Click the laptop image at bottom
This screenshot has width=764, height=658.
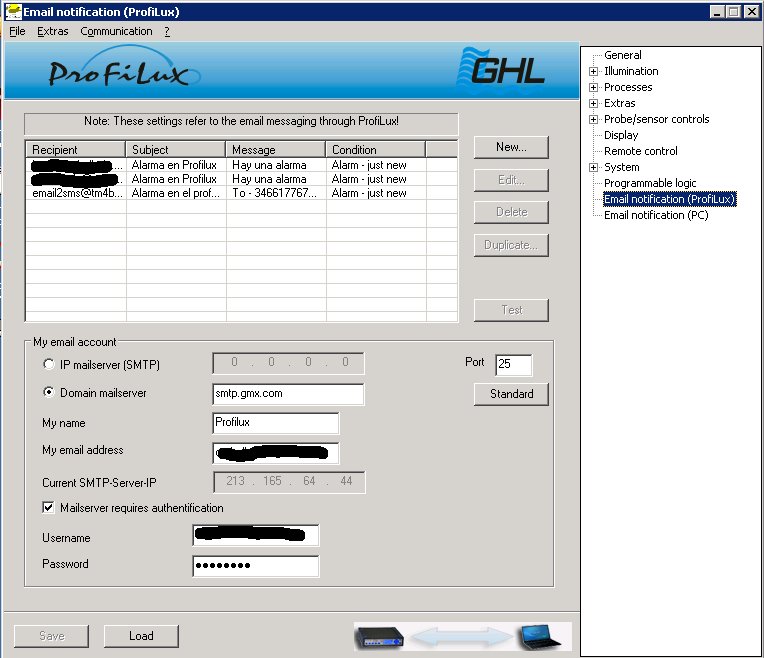click(x=542, y=637)
